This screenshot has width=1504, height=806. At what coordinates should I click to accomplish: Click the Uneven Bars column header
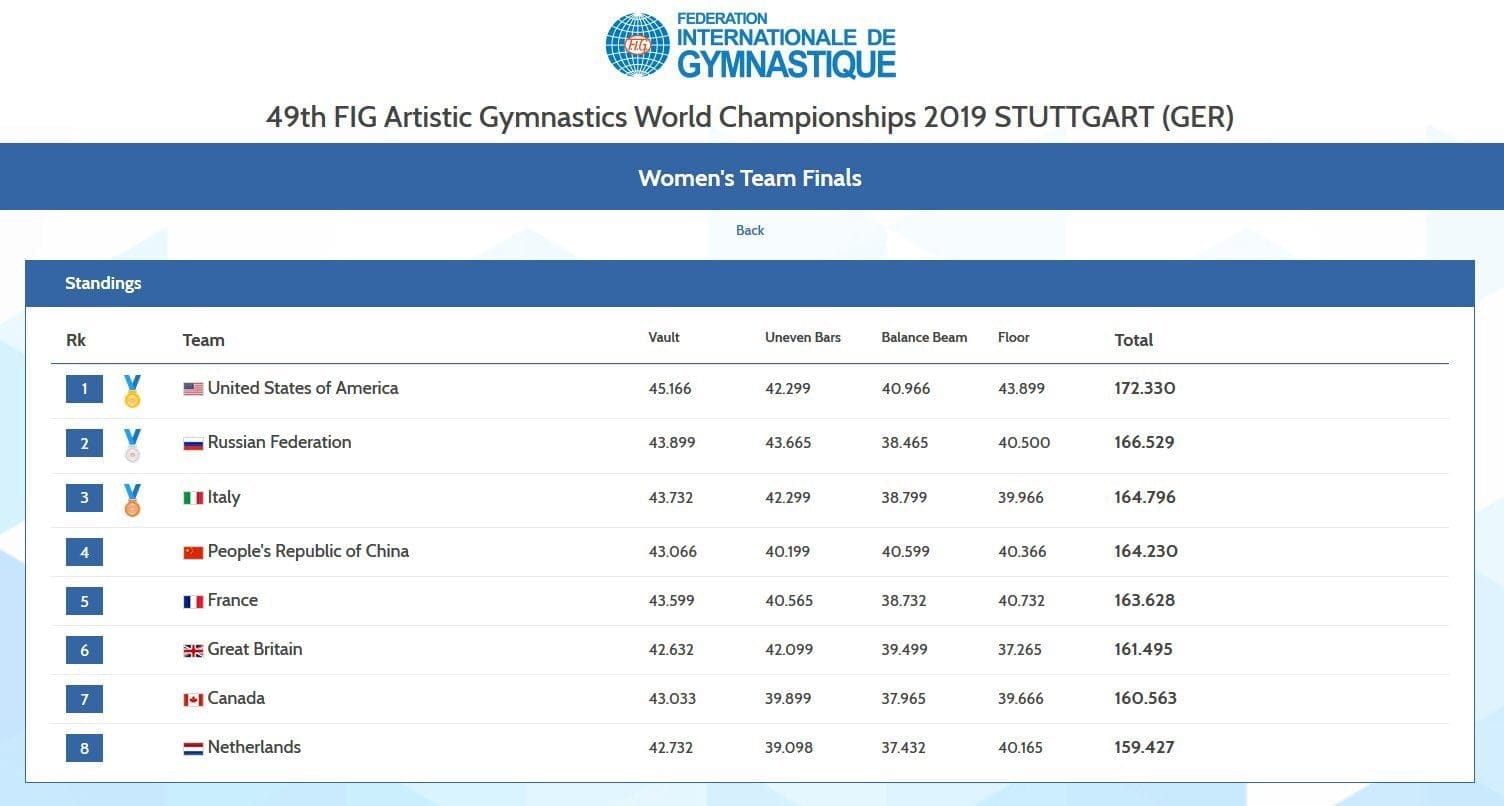(802, 337)
